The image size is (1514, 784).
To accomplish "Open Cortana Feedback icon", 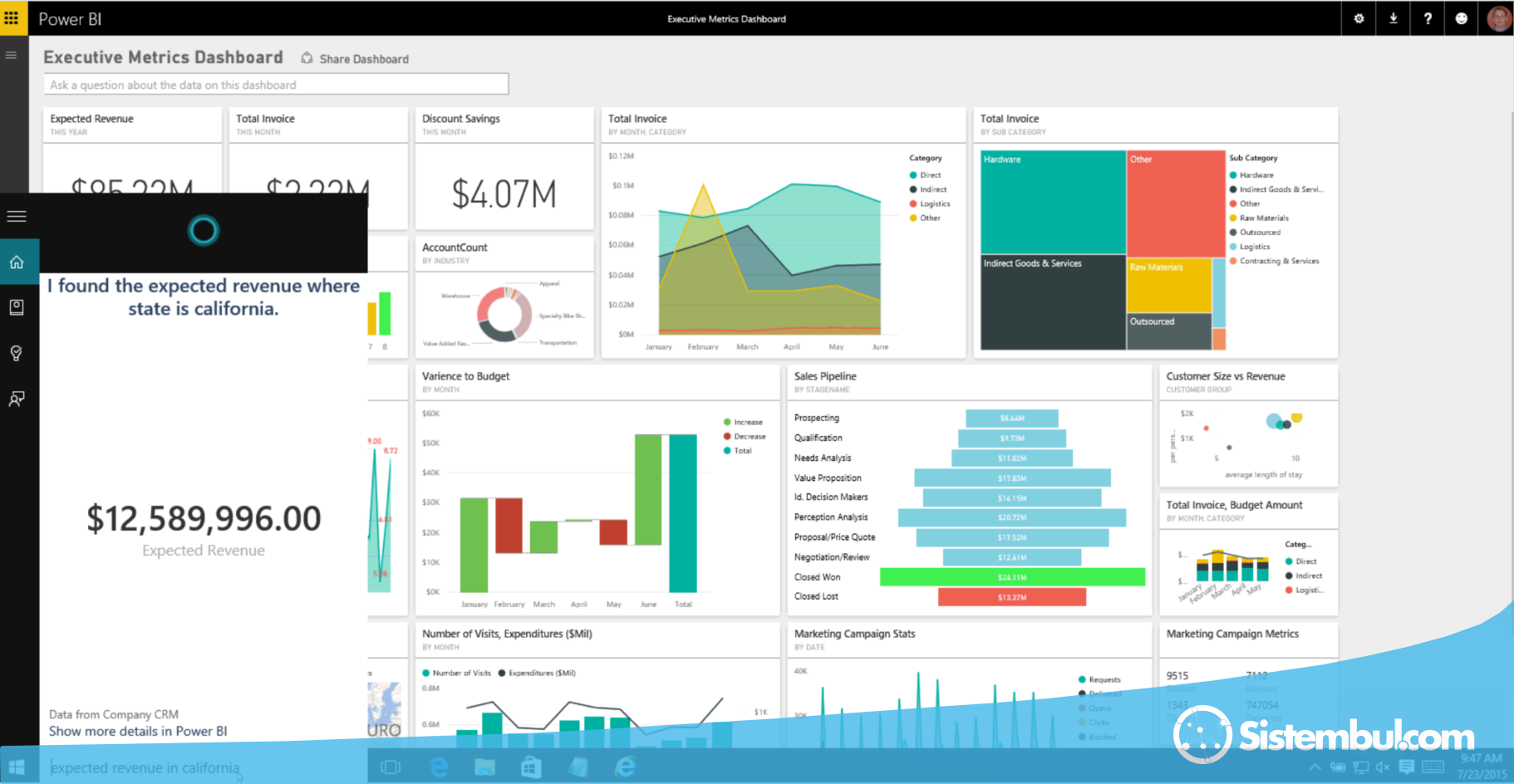I will point(17,399).
